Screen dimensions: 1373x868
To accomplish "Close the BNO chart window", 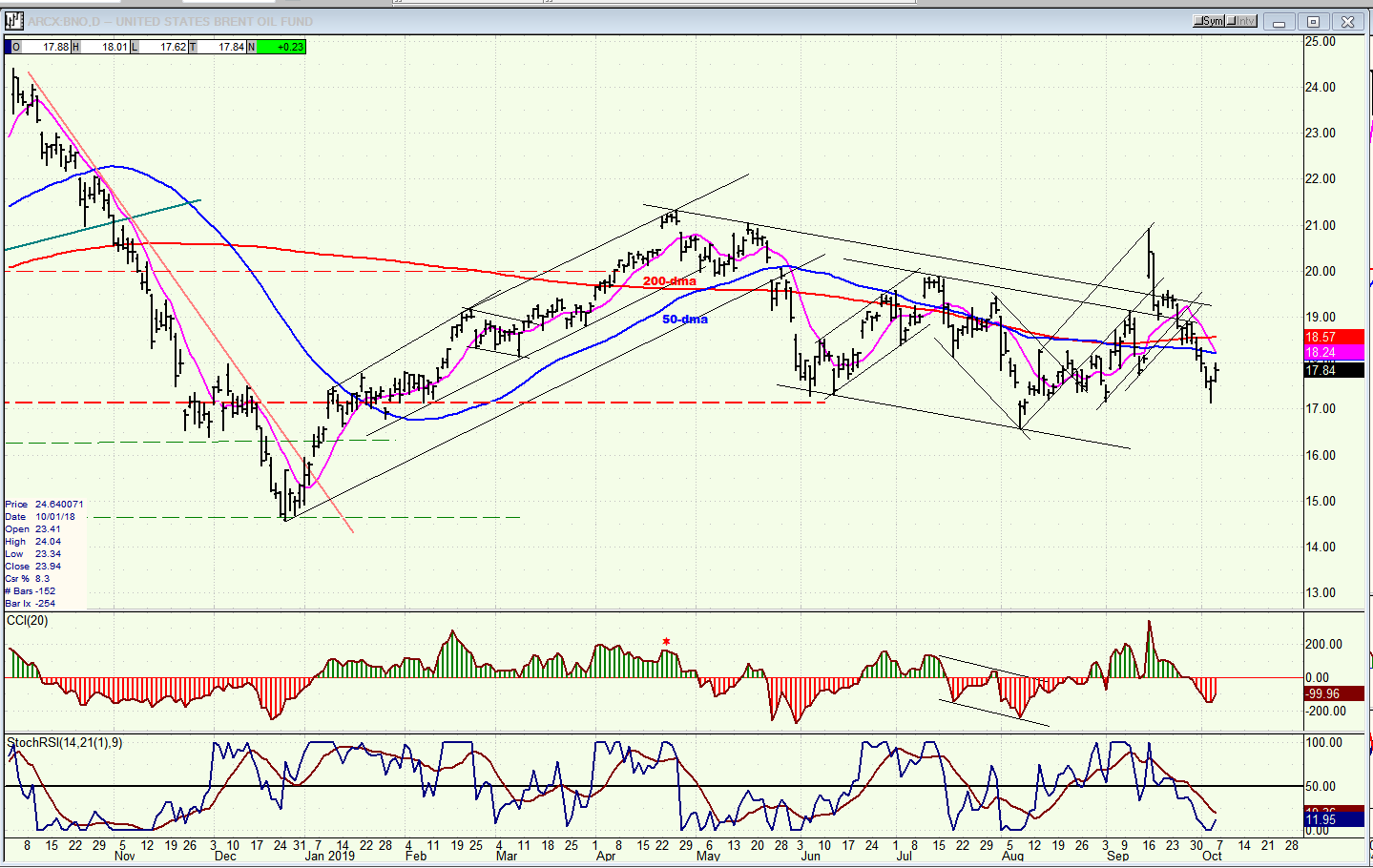I will [1348, 21].
